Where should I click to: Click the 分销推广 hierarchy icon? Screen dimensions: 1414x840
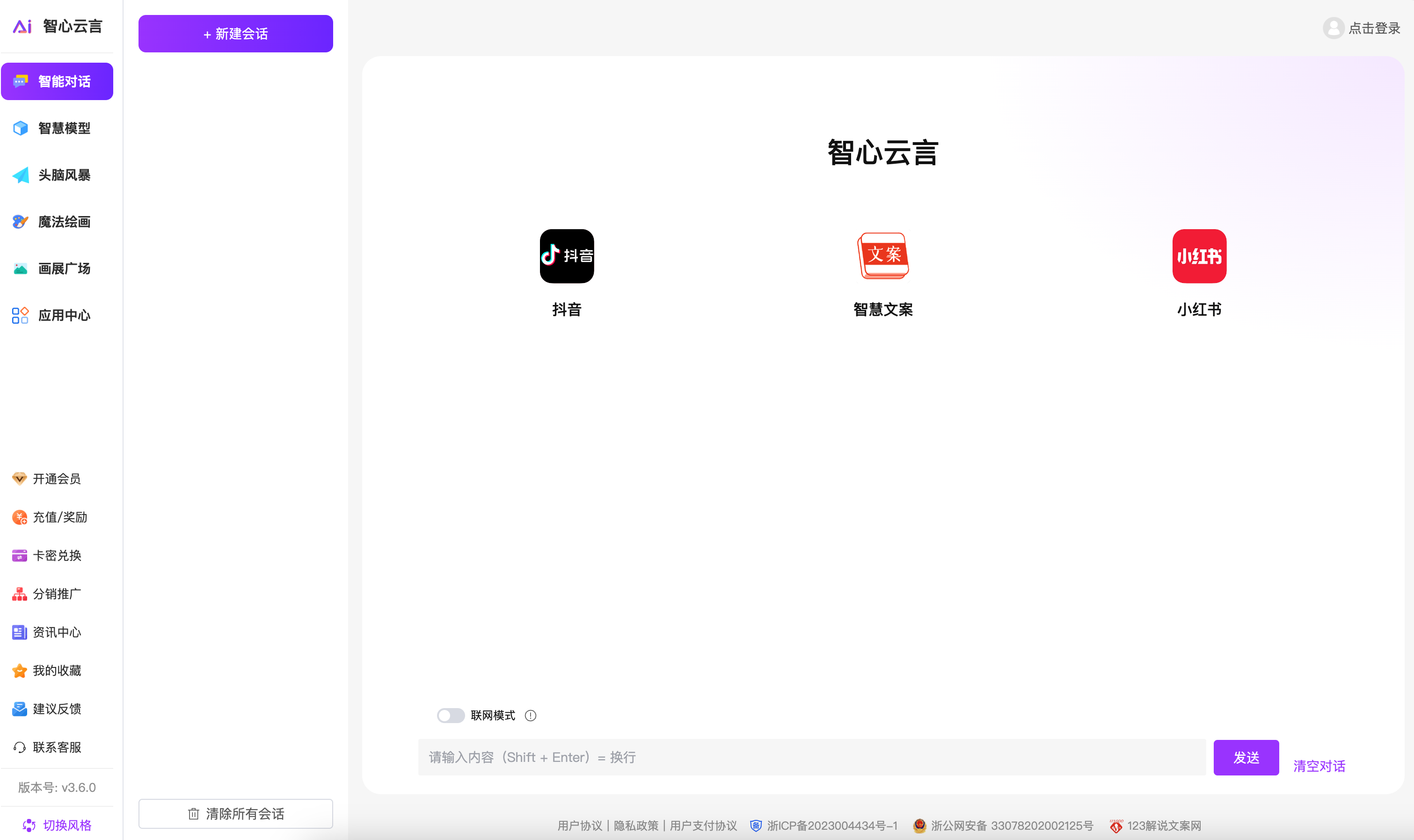19,594
